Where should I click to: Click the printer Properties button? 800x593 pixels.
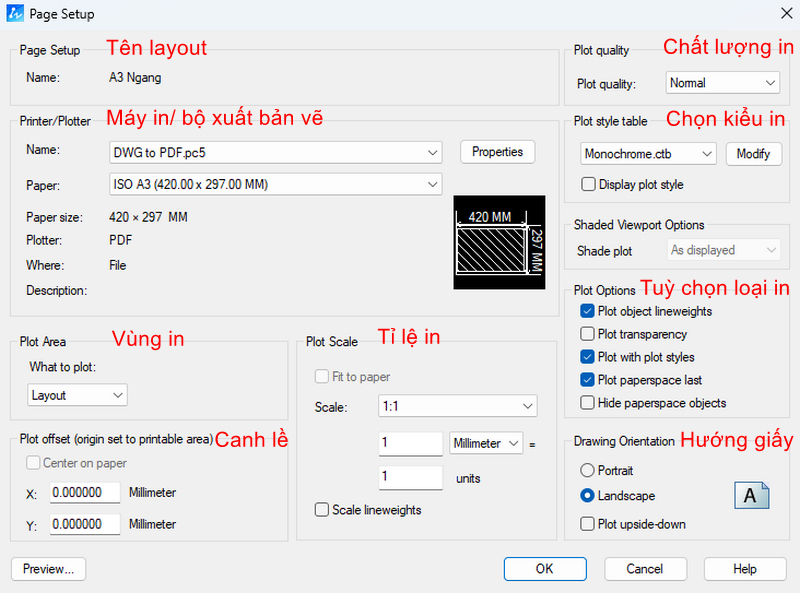(x=497, y=152)
